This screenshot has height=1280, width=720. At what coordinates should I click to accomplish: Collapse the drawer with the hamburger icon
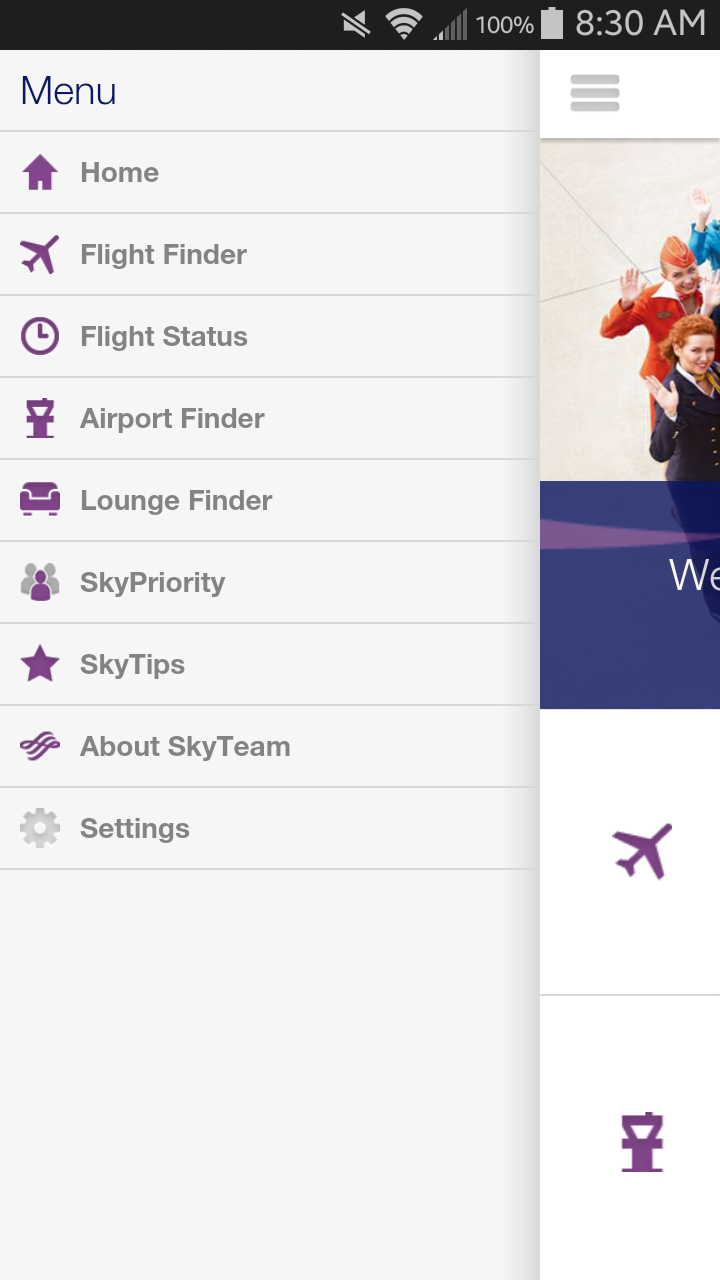point(595,93)
